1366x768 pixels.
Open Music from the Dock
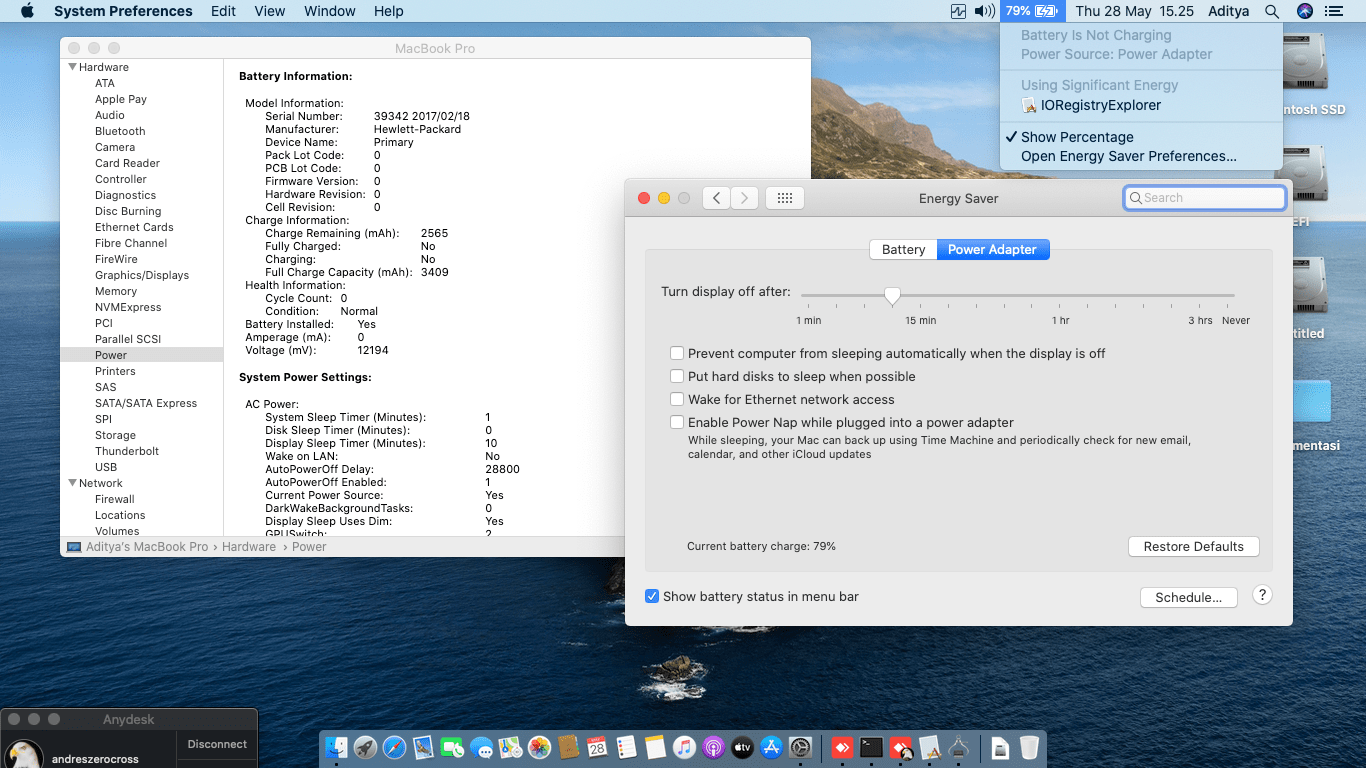(x=684, y=747)
